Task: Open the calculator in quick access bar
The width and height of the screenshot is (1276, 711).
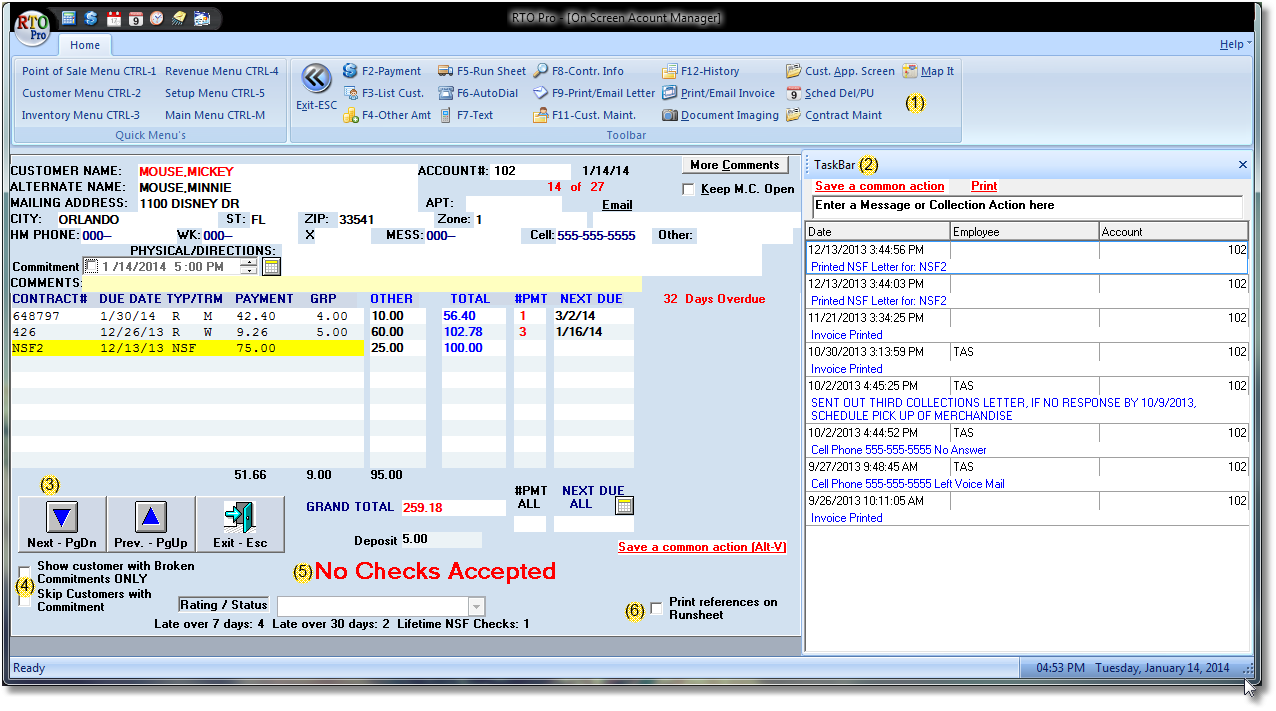Action: pos(69,18)
